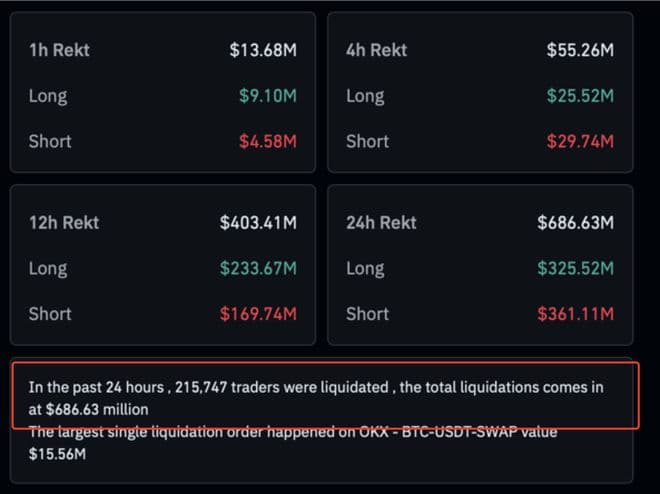Image resolution: width=660 pixels, height=494 pixels.
Task: Click the 12h short value $169.74M
Action: pos(258,314)
